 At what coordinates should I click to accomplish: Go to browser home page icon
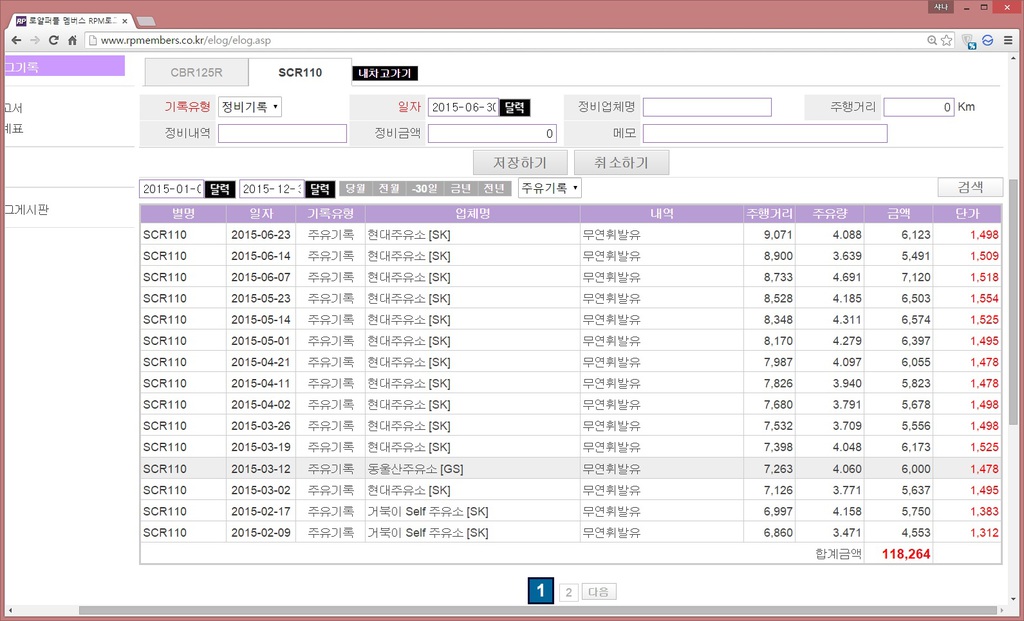click(73, 40)
